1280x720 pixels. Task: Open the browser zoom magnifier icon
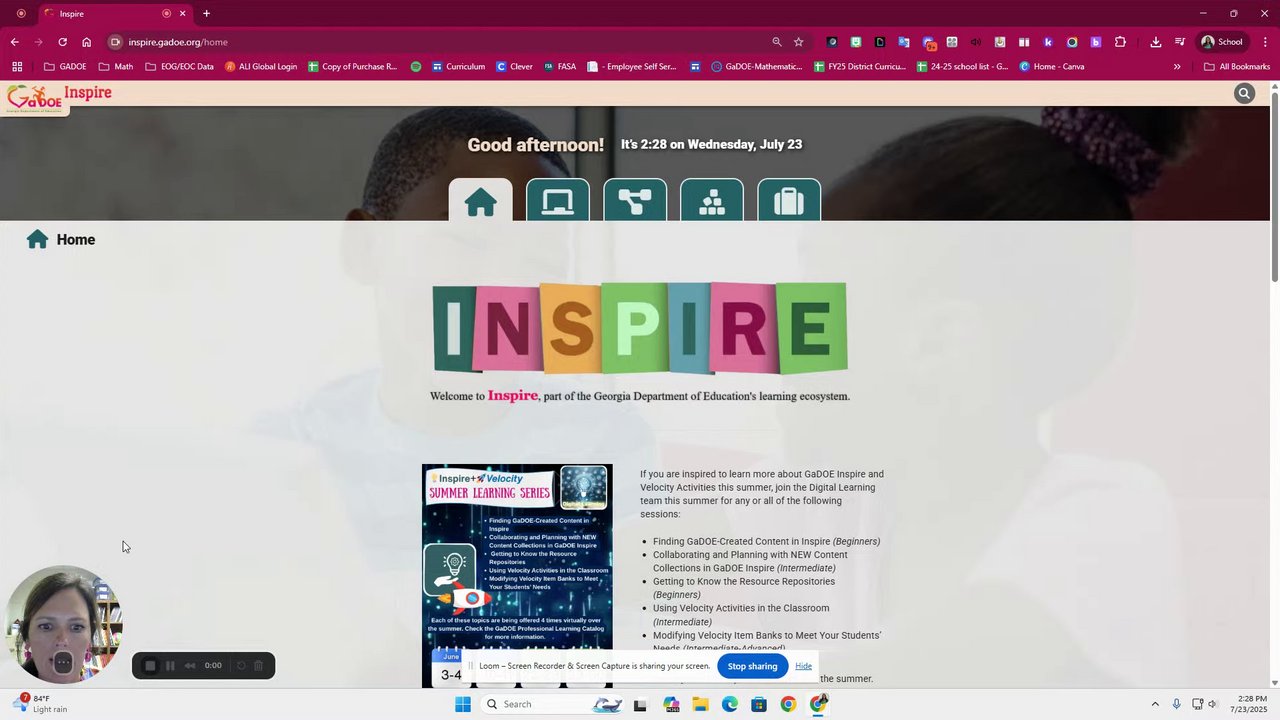point(776,42)
